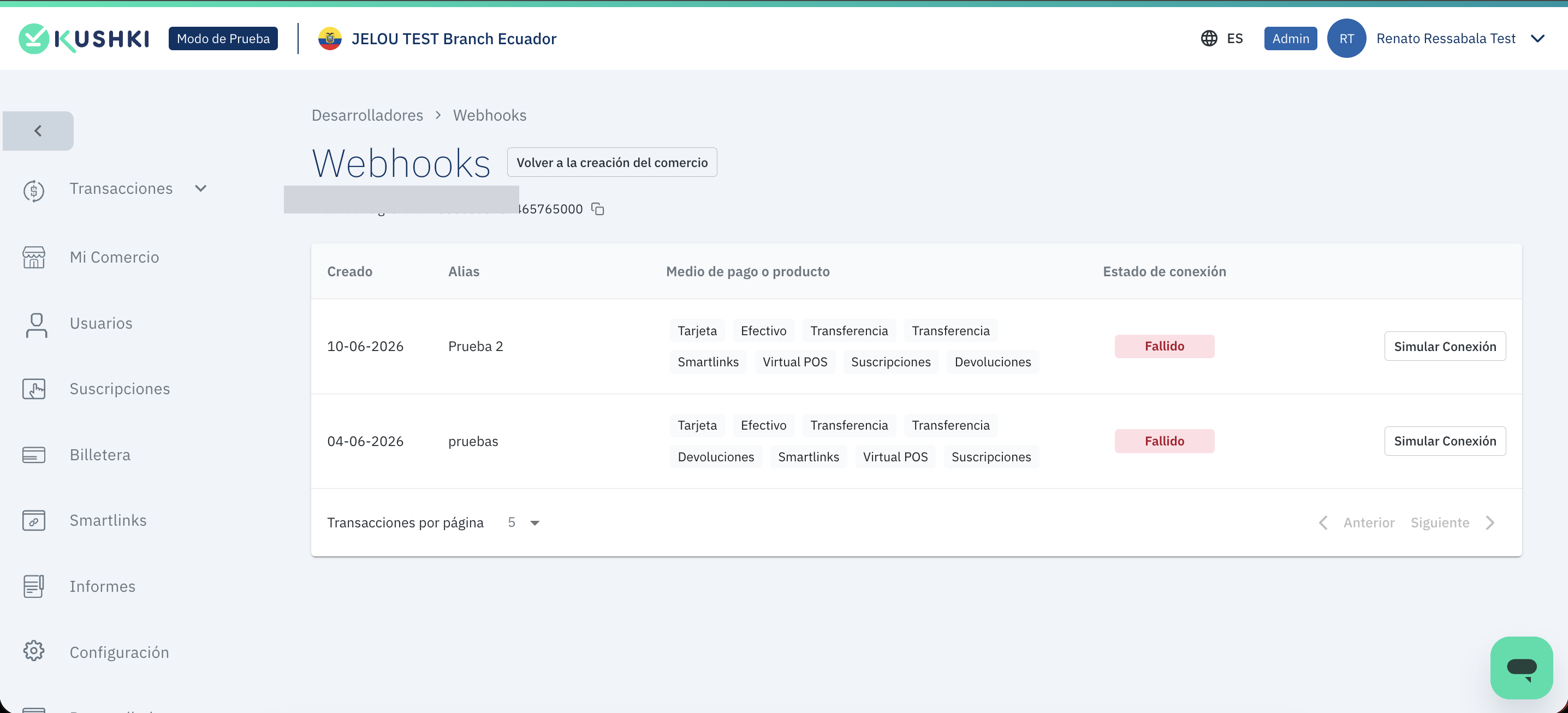This screenshot has height=713, width=1568.
Task: Click the Admin badge
Action: [1290, 38]
